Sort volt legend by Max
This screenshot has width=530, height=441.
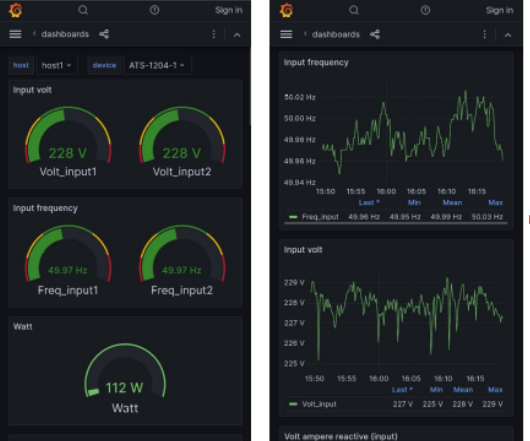[495, 390]
